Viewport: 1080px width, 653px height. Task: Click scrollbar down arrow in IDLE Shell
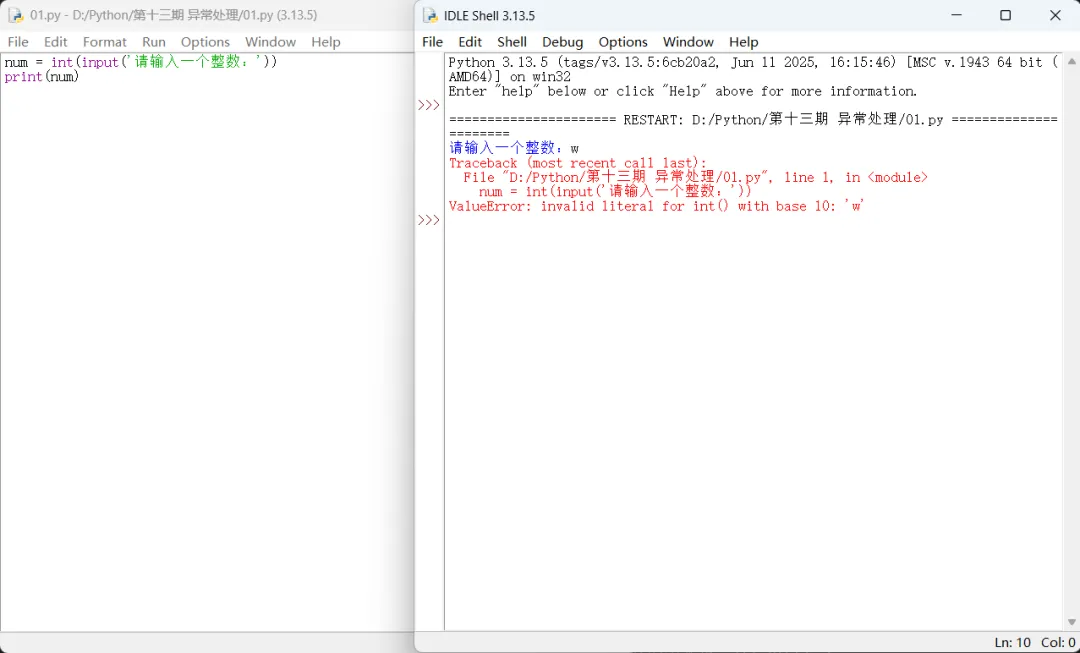coord(1071,622)
